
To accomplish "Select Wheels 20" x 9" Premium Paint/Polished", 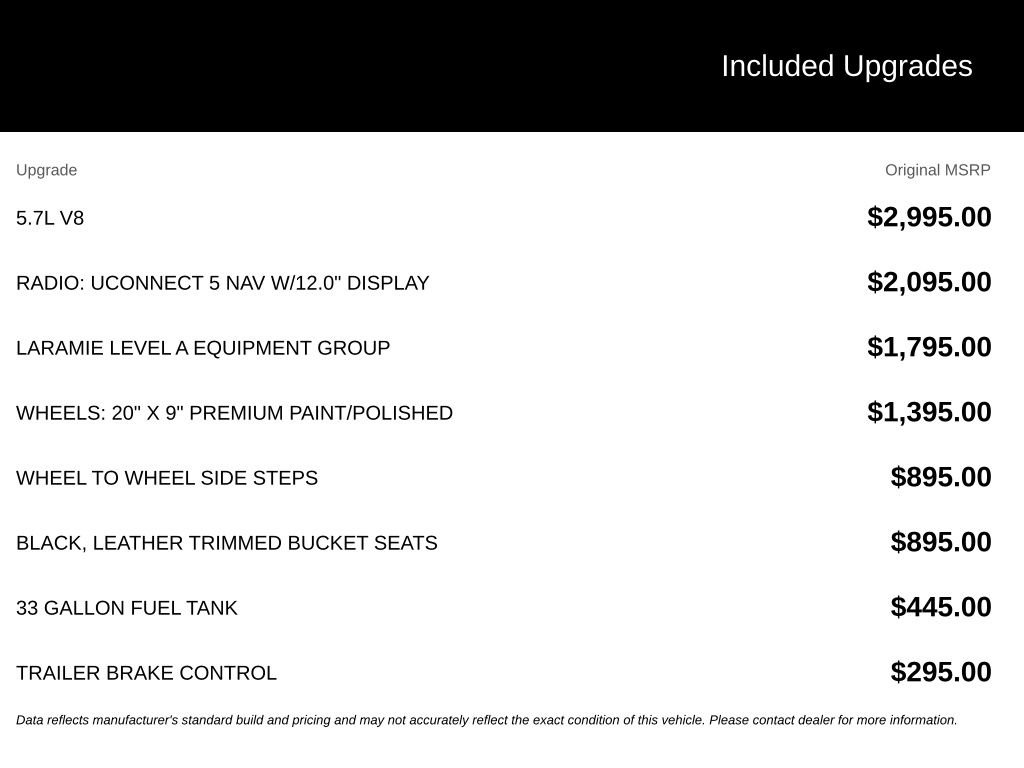I will [x=234, y=413].
